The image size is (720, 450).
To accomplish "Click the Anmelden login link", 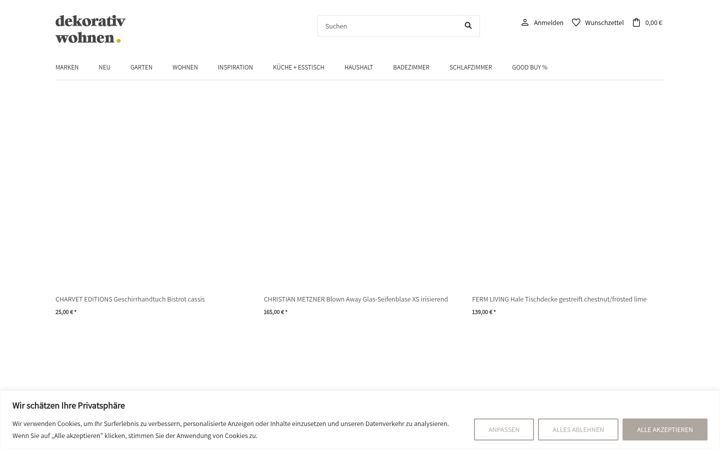I will [x=548, y=22].
